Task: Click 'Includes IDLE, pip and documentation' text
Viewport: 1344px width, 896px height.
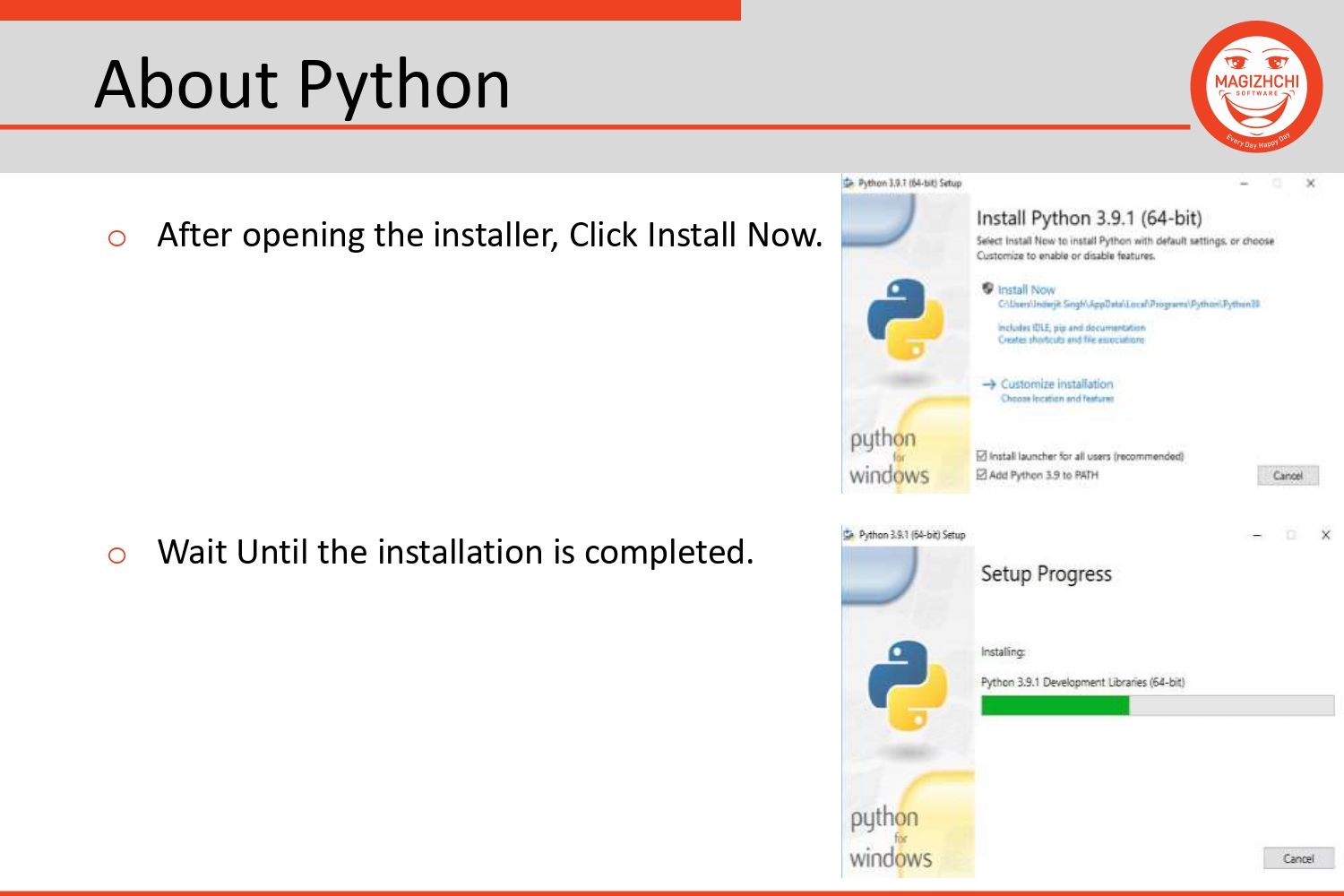Action: click(1072, 328)
